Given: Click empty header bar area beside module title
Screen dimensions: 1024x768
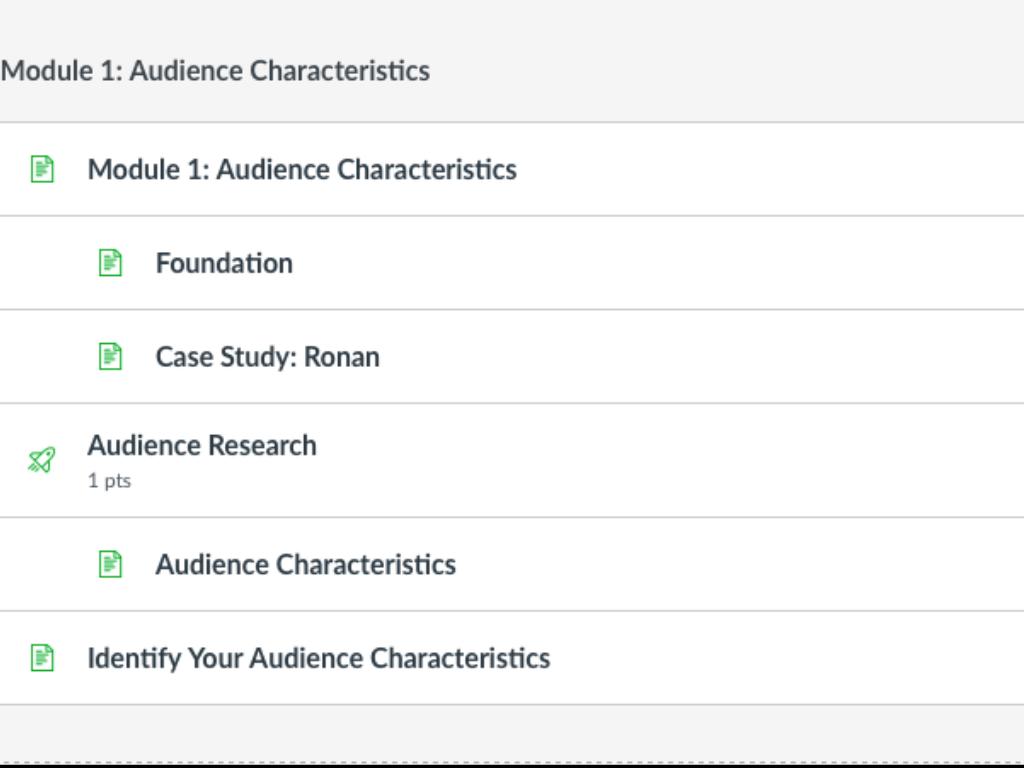Looking at the screenshot, I should tap(750, 71).
